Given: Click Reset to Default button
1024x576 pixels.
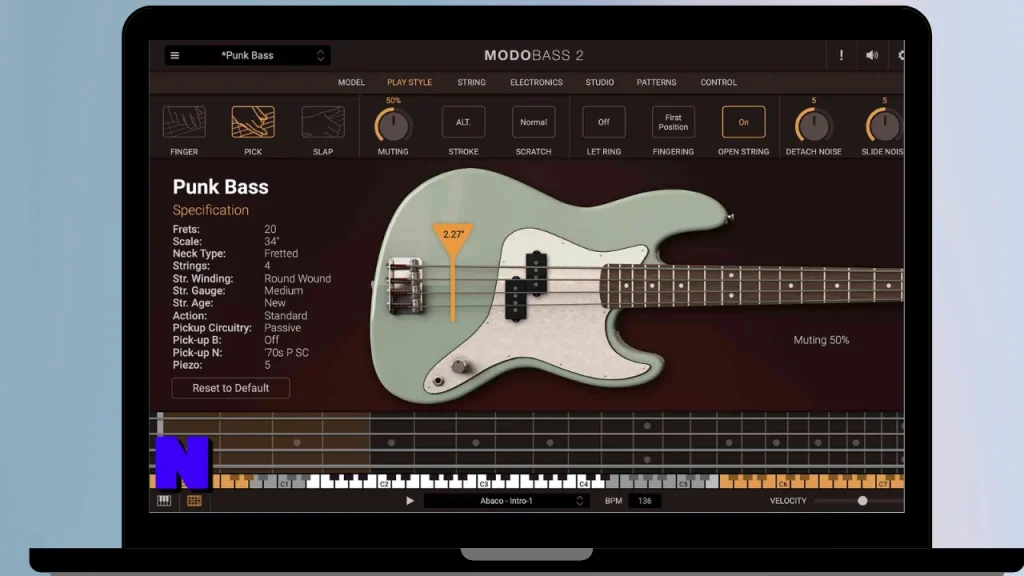Looking at the screenshot, I should (x=231, y=388).
